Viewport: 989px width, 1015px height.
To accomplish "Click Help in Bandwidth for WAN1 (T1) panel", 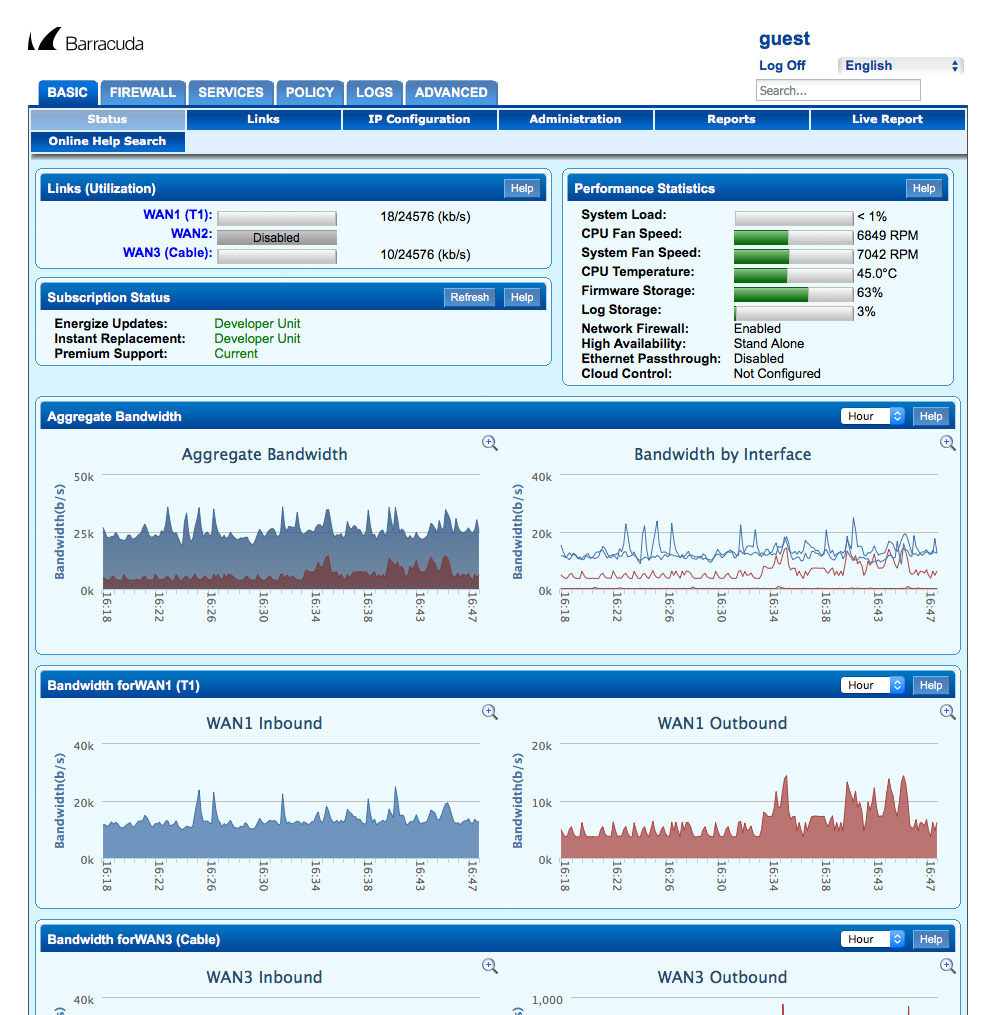I will [931, 685].
